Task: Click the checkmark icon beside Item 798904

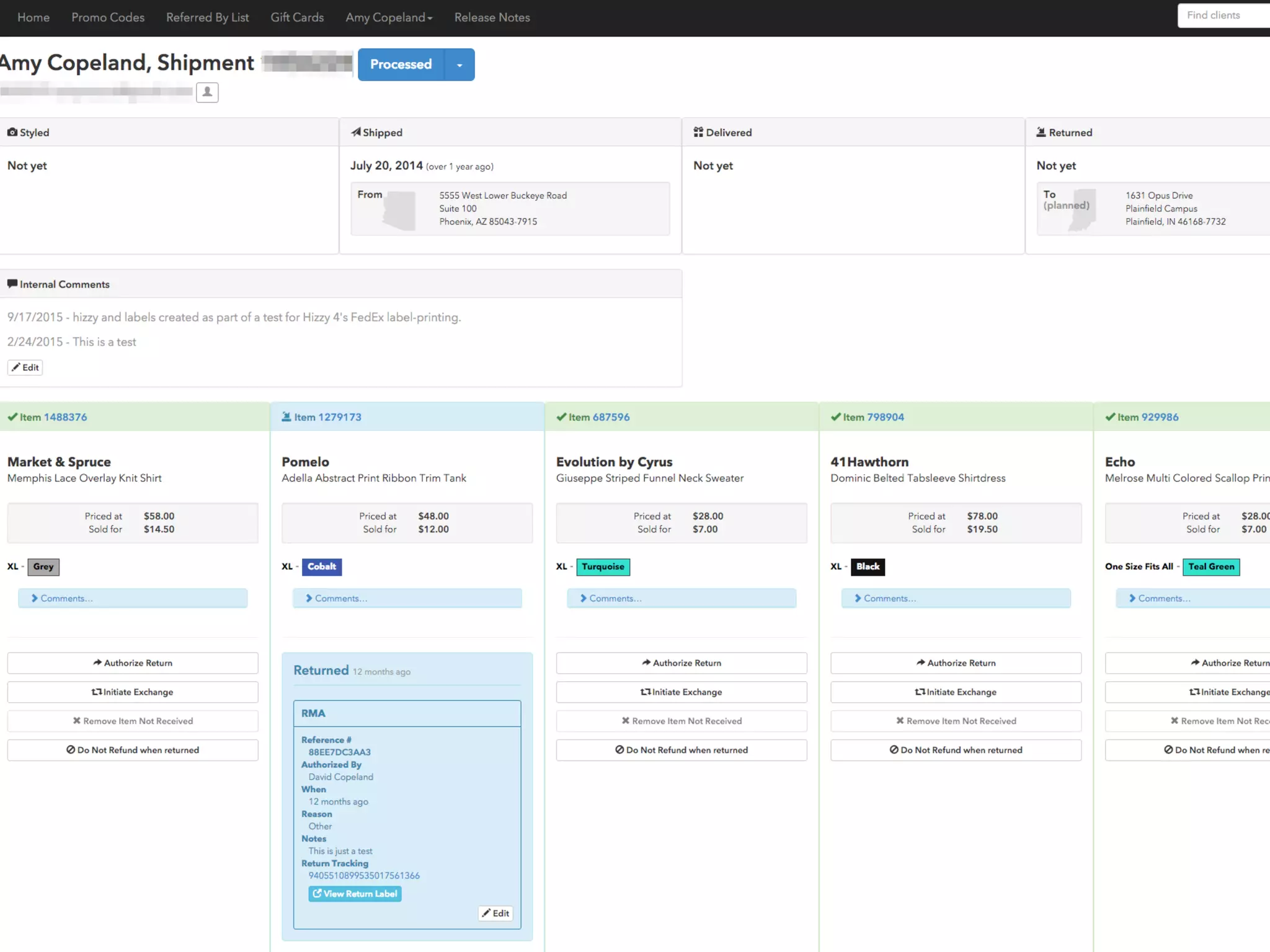Action: tap(836, 417)
